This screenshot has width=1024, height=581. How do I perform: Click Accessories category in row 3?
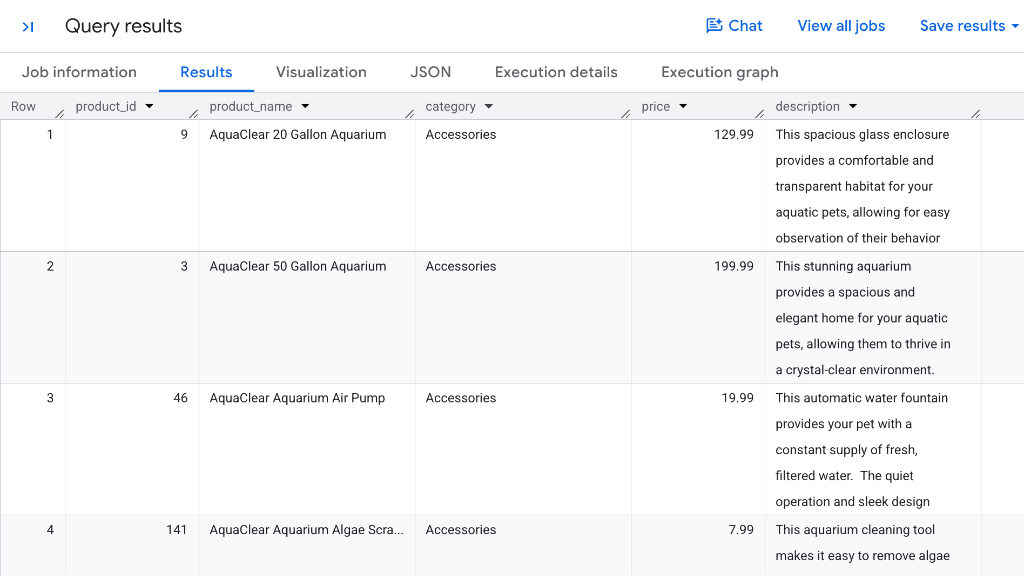460,398
